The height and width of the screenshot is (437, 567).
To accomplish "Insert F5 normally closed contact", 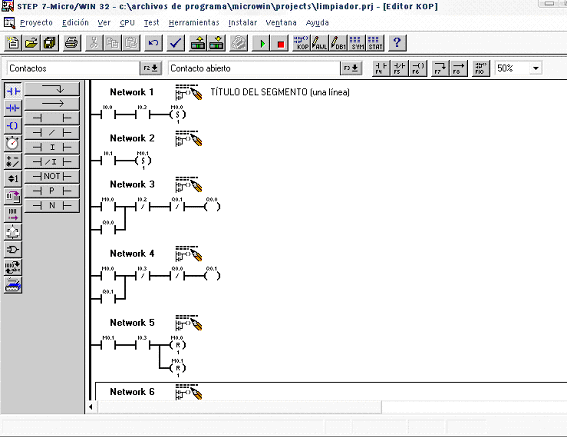I will click(x=400, y=68).
